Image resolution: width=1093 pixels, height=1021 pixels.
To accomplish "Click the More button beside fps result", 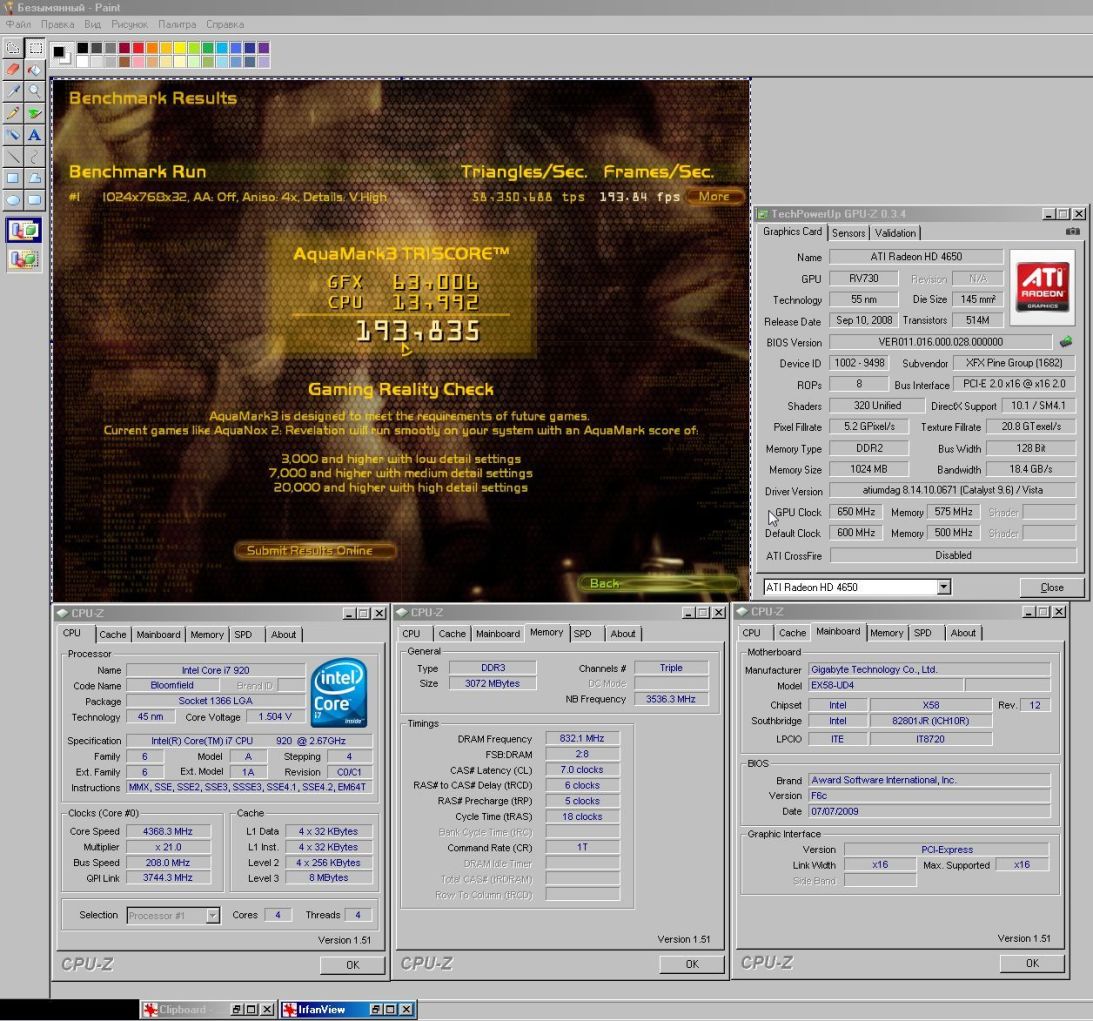I will [x=714, y=196].
